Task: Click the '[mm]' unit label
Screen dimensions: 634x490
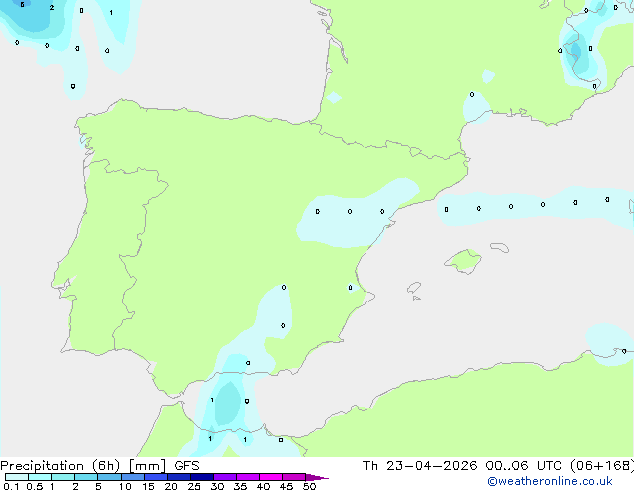Action: tap(147, 466)
